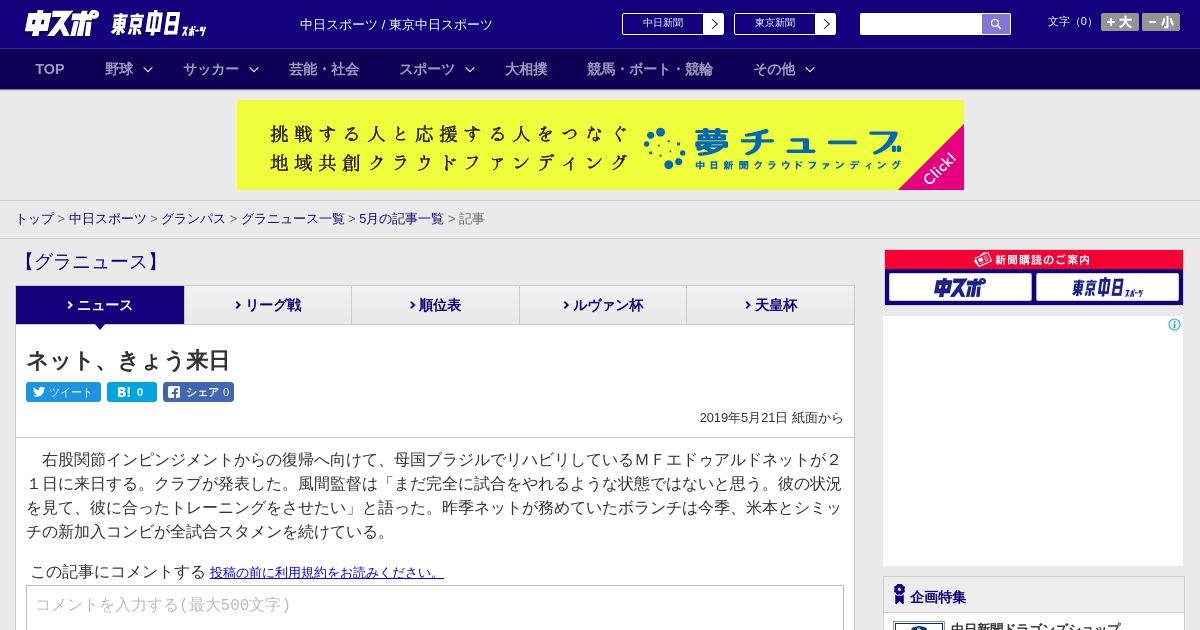Click 中スポ subscription logo in sidebar
The image size is (1200, 630).
coord(960,287)
